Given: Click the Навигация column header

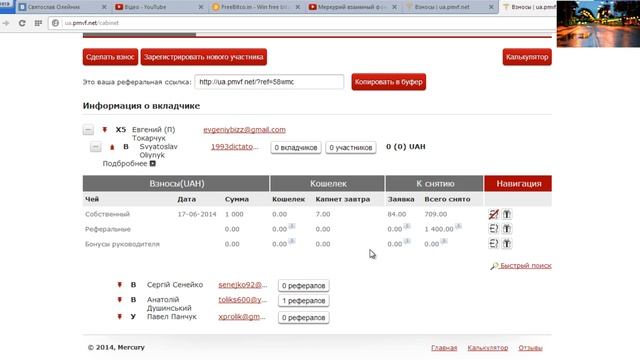Looking at the screenshot, I should point(518,184).
